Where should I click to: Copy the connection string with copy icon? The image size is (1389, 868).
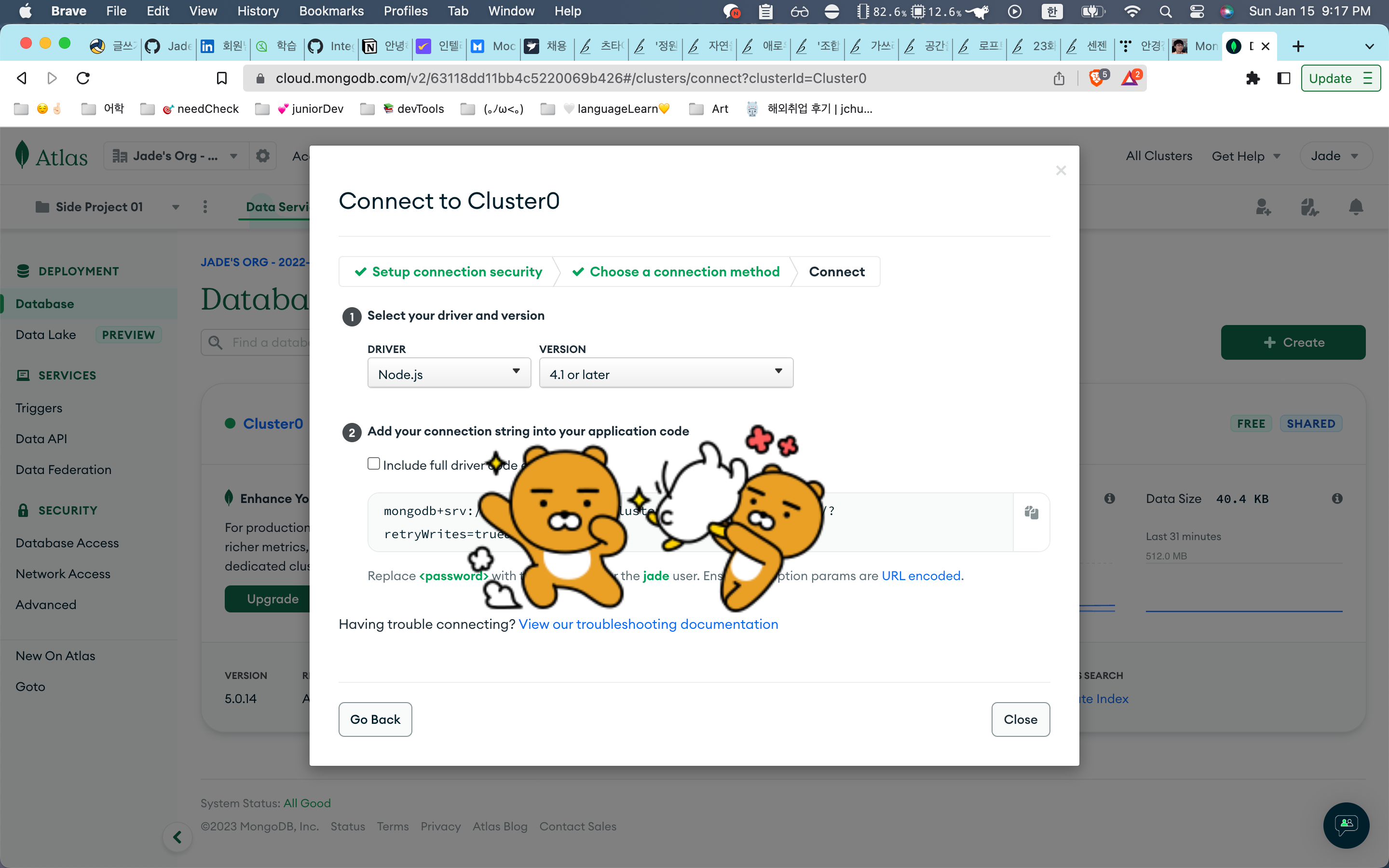[x=1031, y=513]
